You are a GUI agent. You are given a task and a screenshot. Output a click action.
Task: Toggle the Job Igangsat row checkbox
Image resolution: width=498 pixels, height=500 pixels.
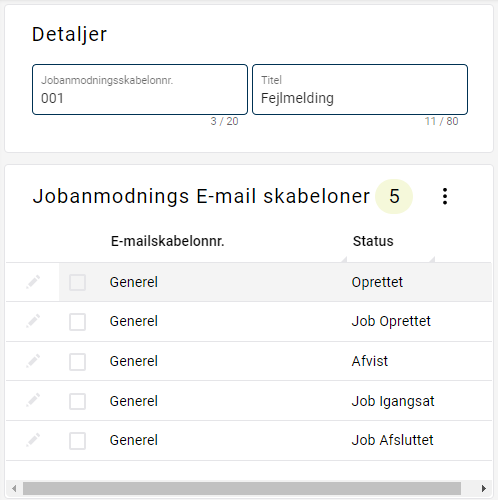pos(77,401)
